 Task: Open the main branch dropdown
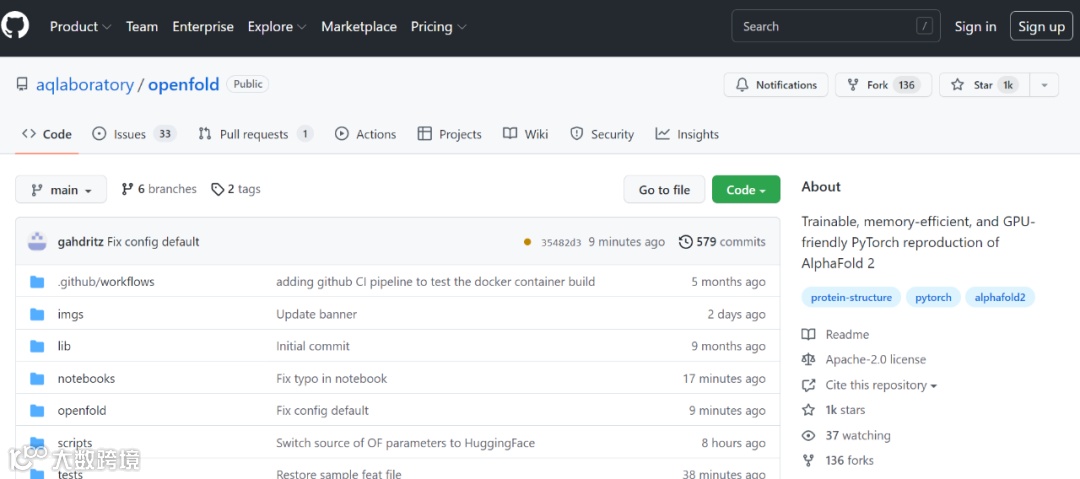[x=61, y=190]
